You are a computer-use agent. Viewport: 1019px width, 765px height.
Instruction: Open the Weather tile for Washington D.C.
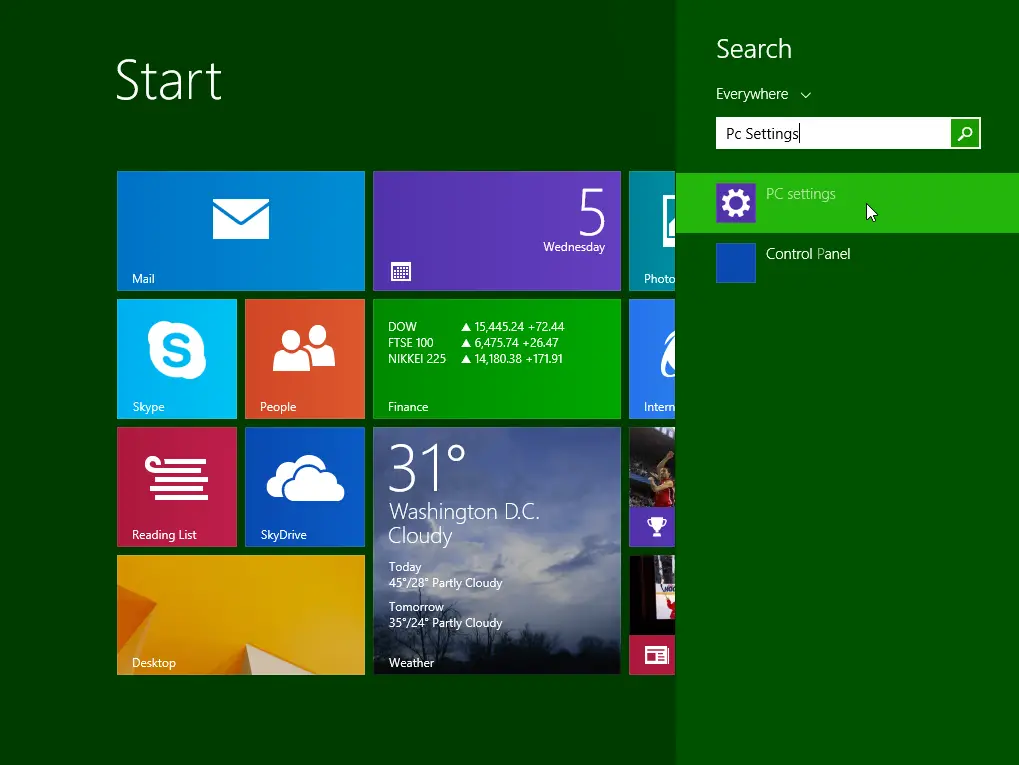[x=497, y=551]
